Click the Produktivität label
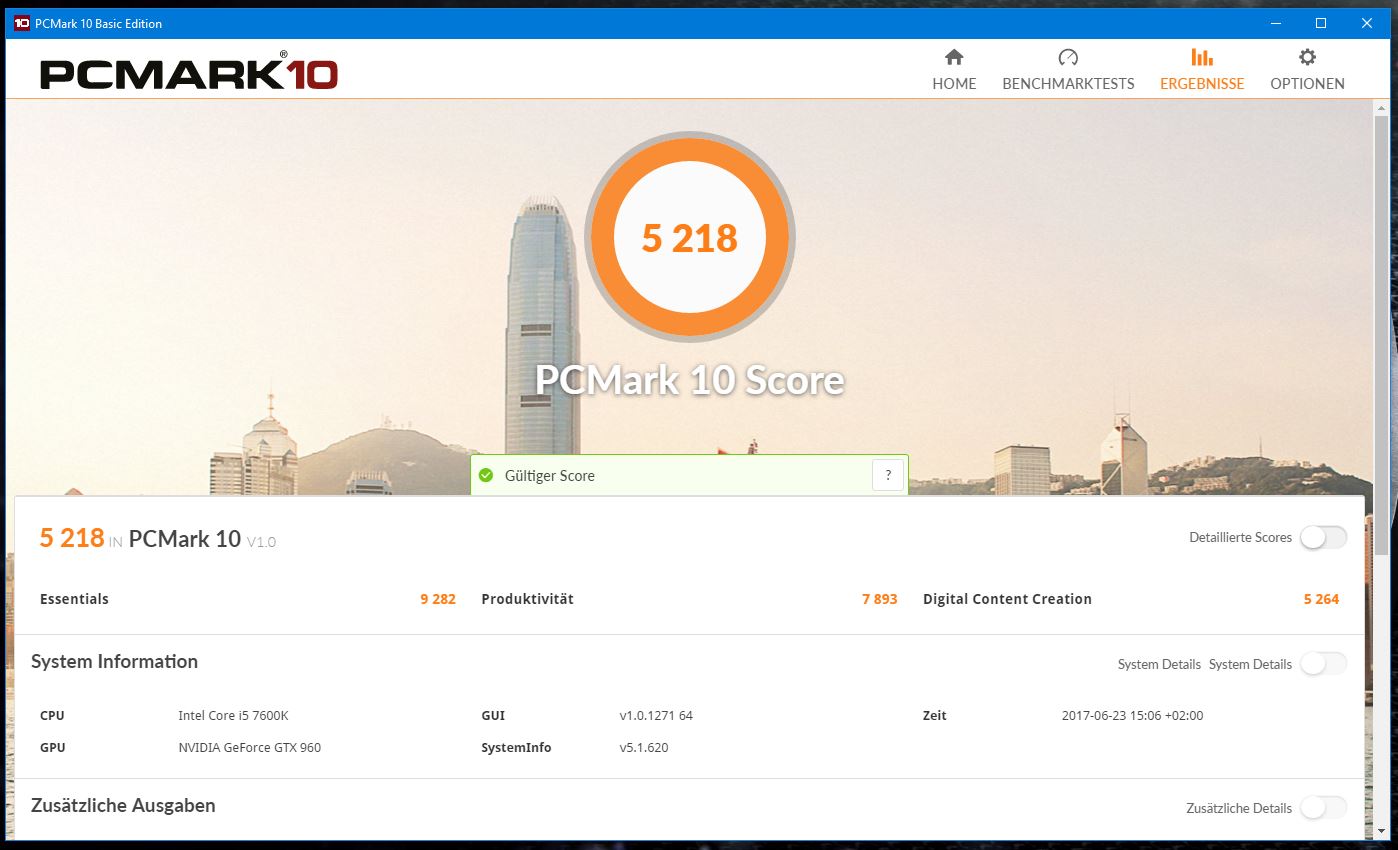Image resolution: width=1398 pixels, height=850 pixels. (527, 599)
